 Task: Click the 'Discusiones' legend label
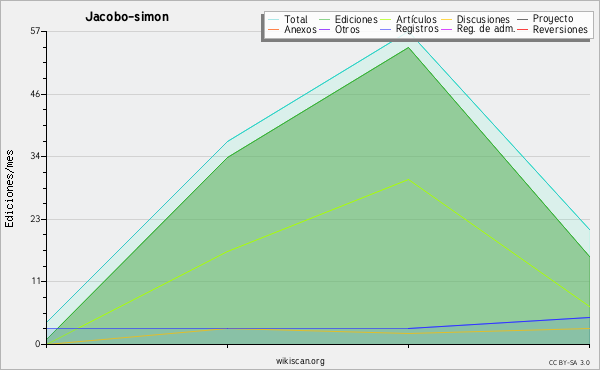[x=483, y=19]
